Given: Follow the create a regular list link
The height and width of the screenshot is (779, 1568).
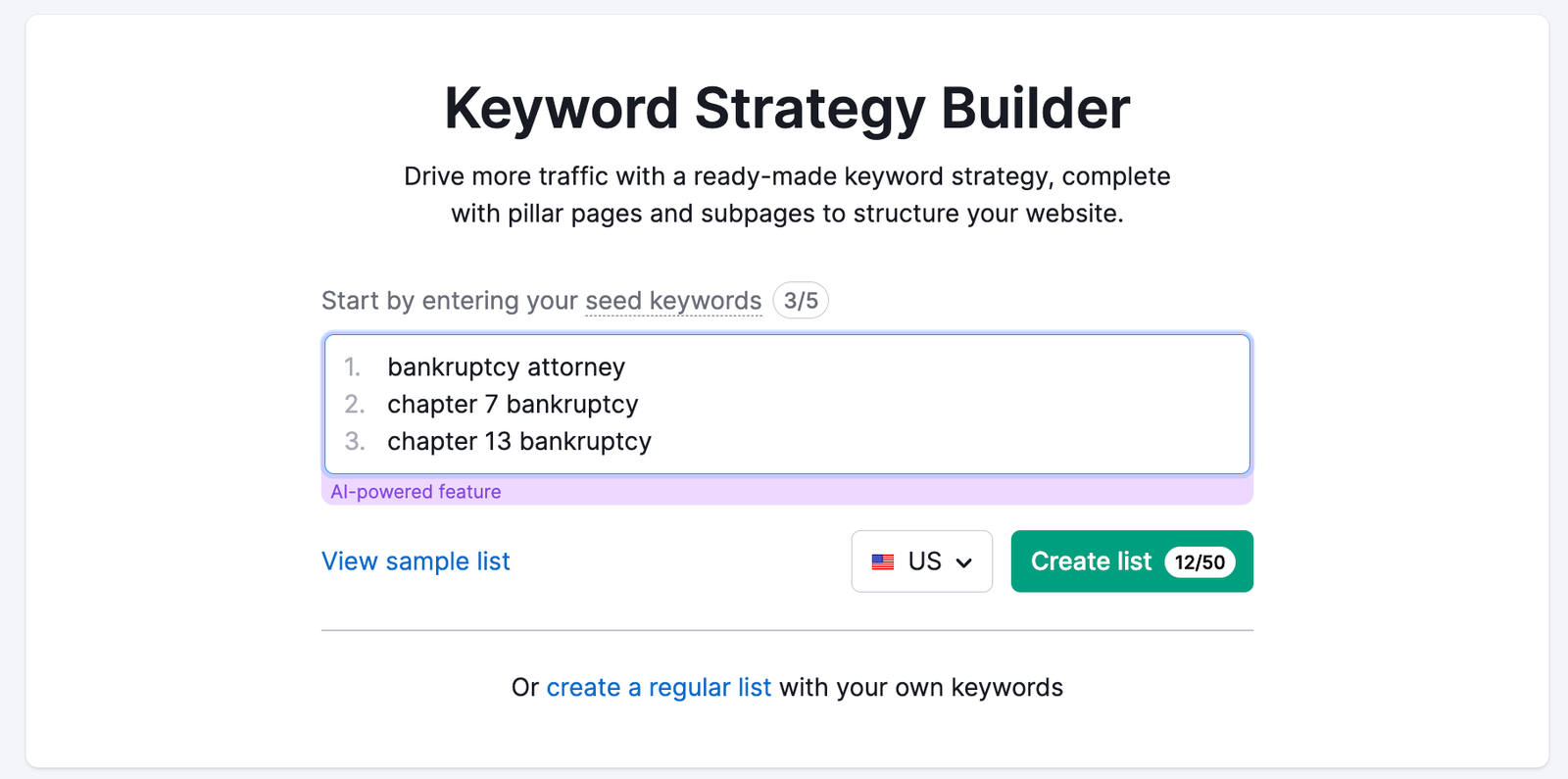Looking at the screenshot, I should pyautogui.click(x=659, y=688).
